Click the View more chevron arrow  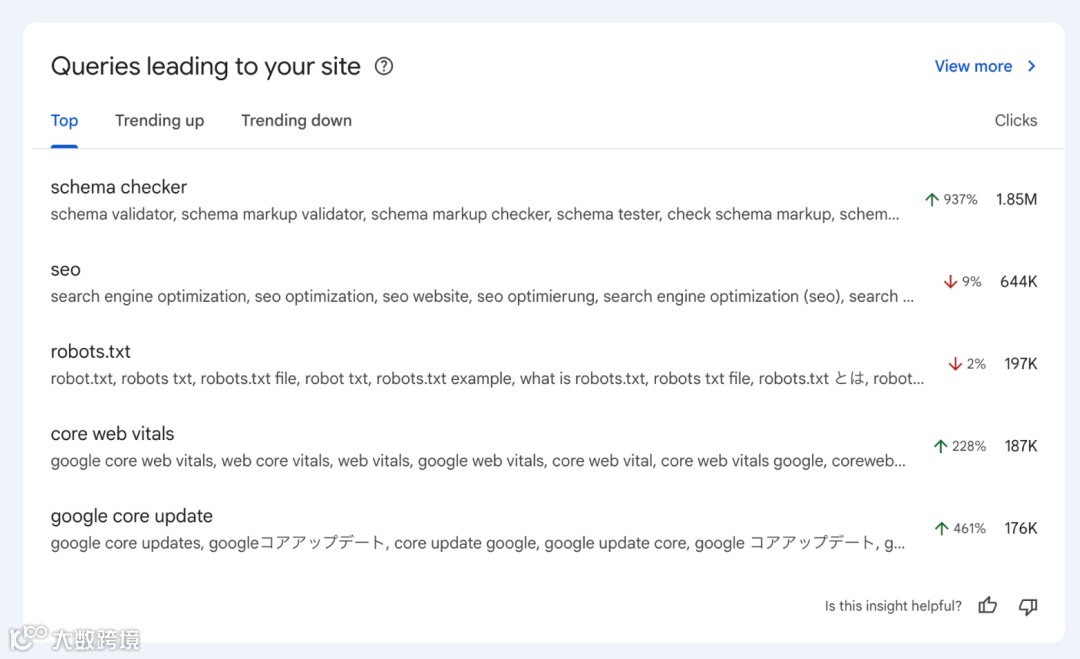pos(1032,67)
